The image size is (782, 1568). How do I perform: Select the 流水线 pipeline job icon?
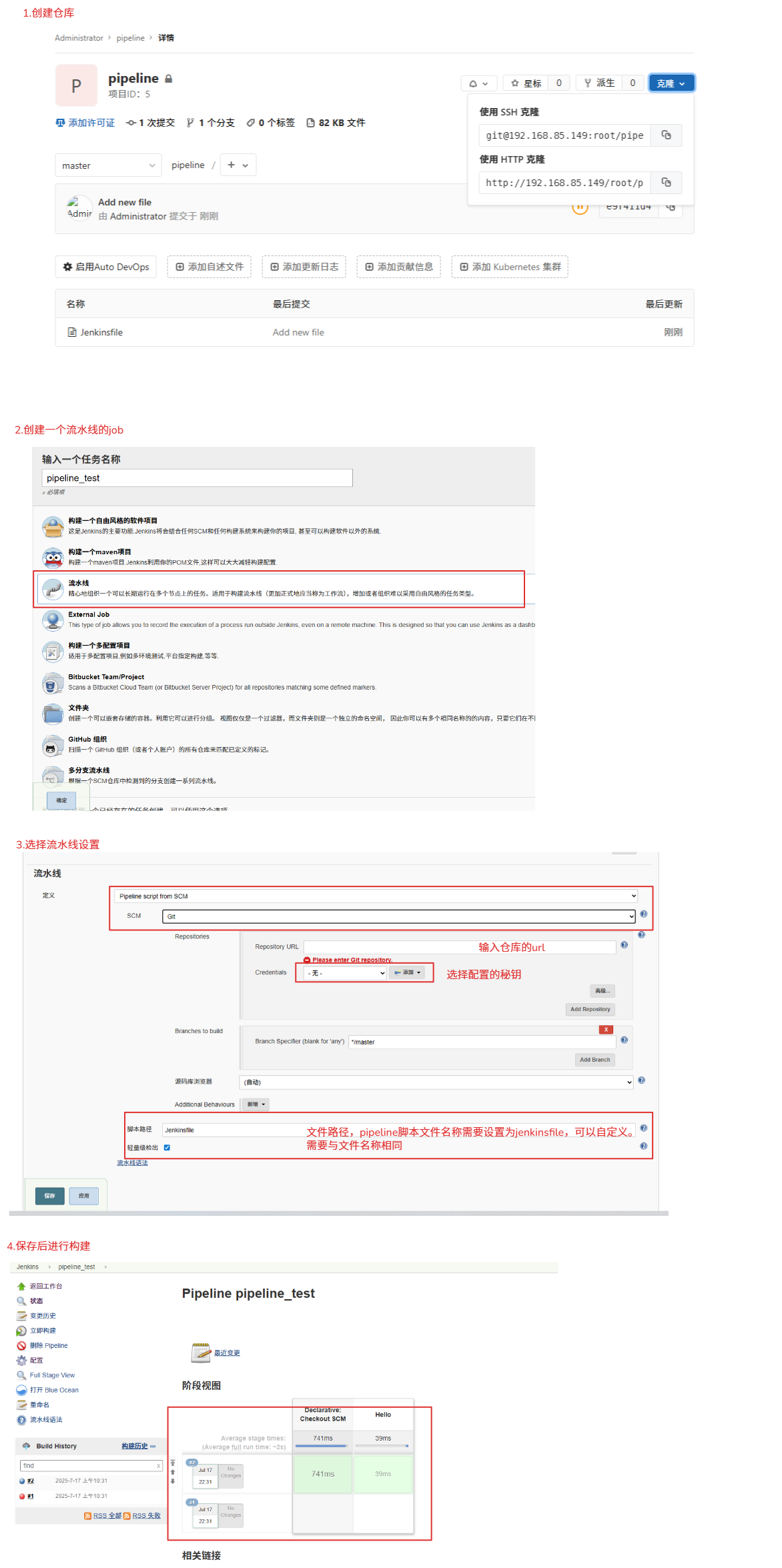point(53,589)
